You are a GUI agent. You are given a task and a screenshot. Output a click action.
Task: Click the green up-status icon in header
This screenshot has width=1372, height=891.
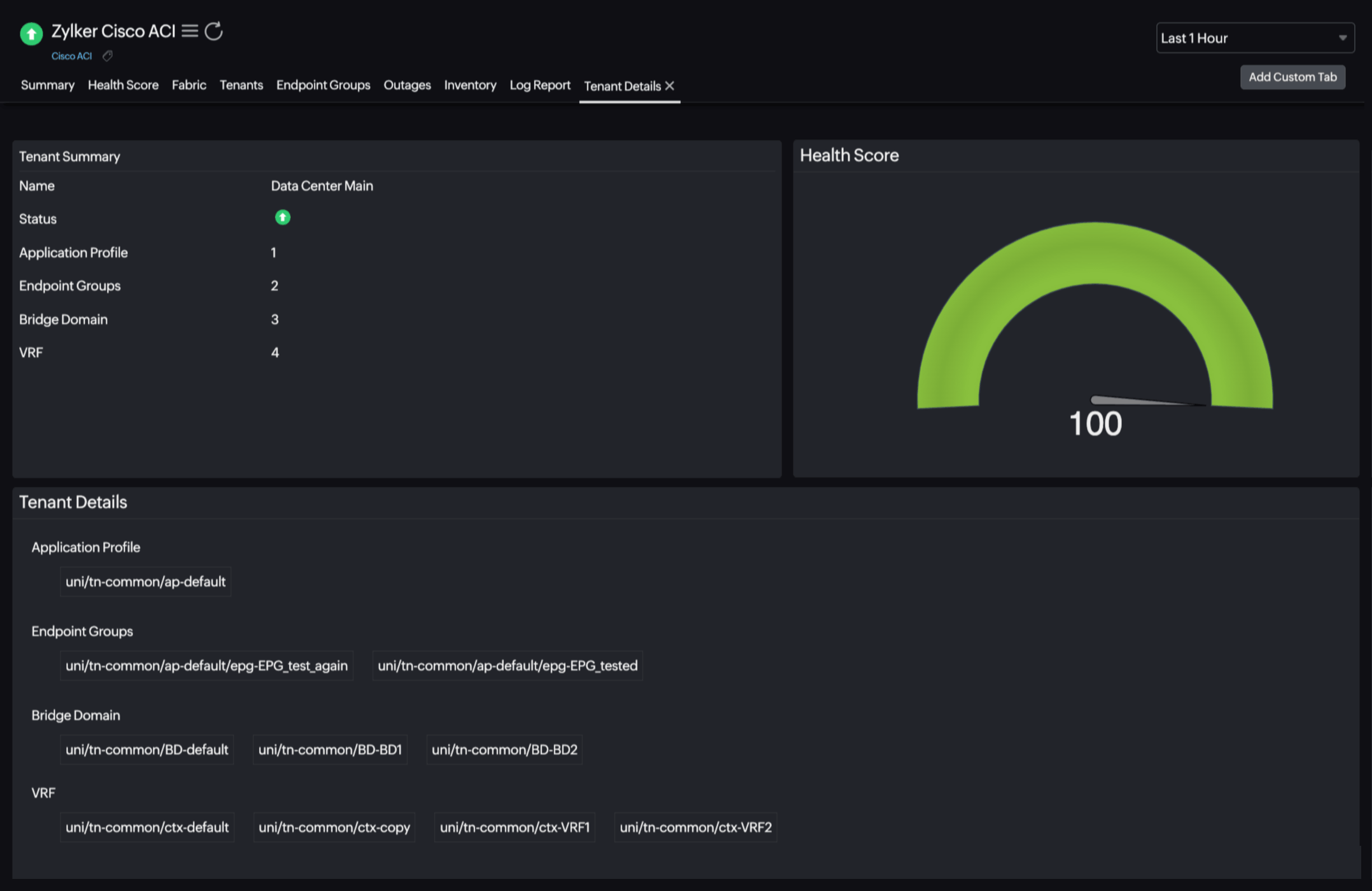click(x=31, y=33)
